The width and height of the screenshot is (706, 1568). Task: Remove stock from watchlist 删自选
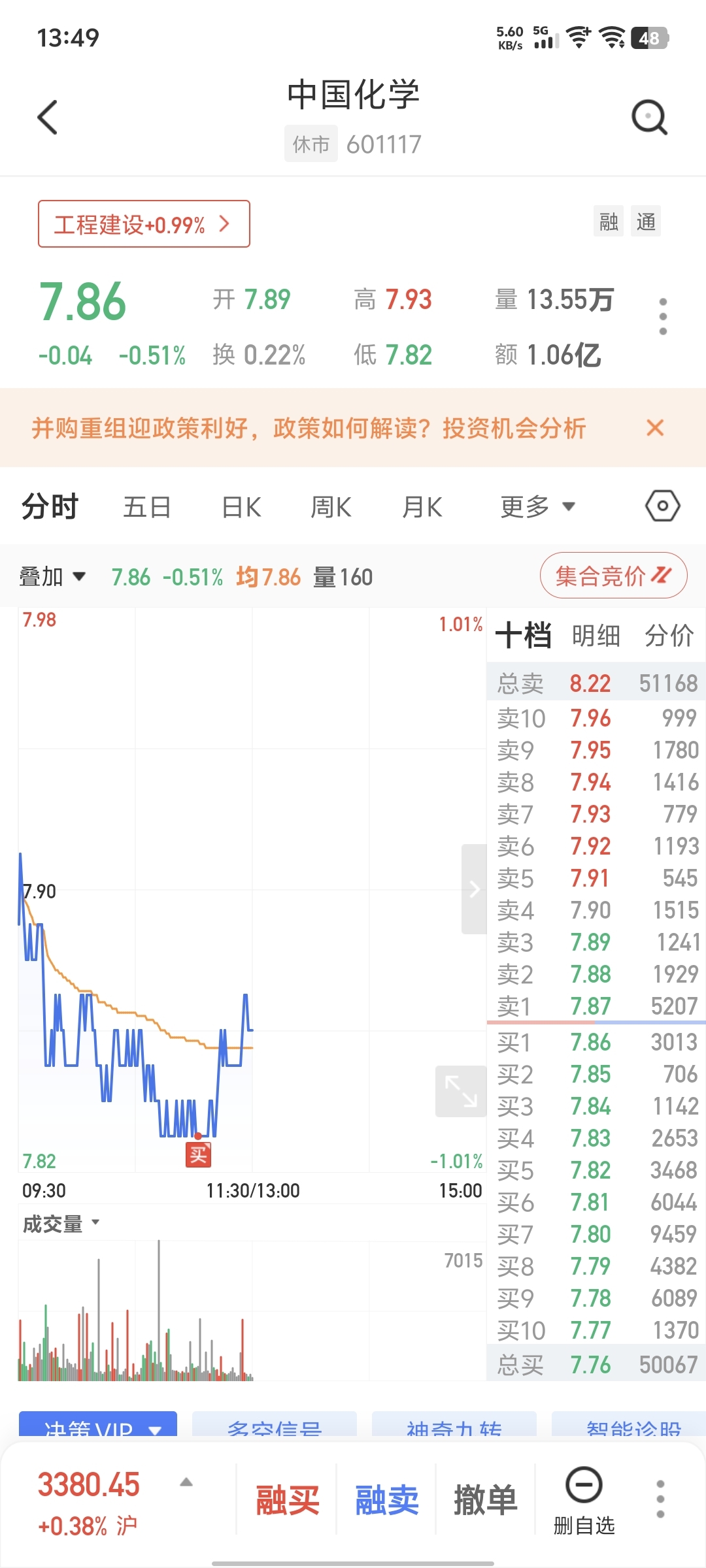(584, 1500)
